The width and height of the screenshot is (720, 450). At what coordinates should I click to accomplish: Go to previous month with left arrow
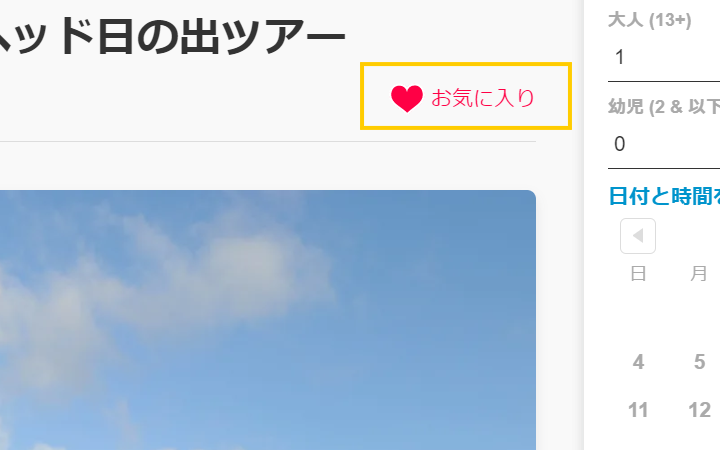638,236
